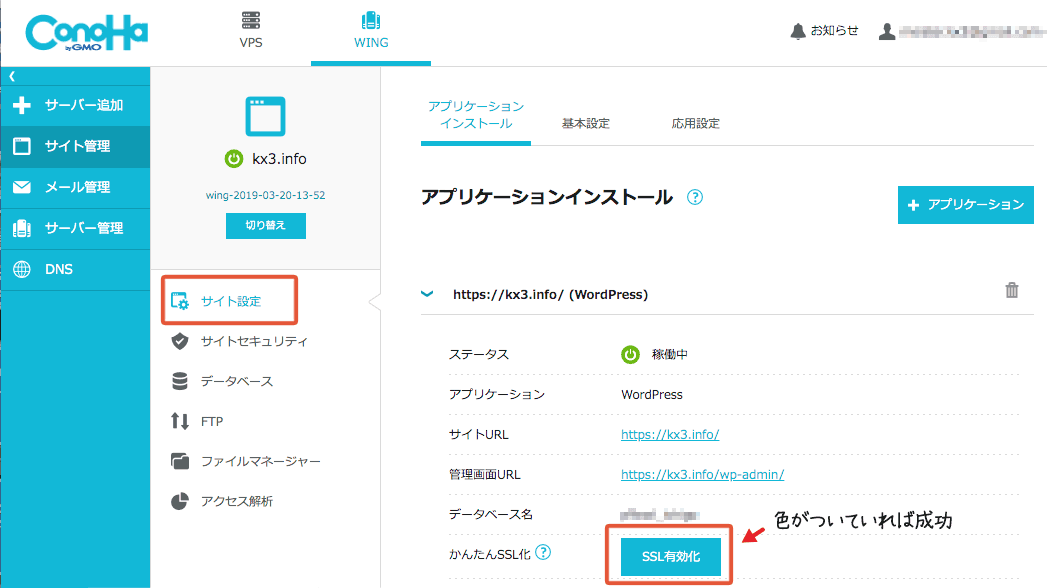Click the 切り替え button
This screenshot has width=1047, height=588.
[x=266, y=226]
